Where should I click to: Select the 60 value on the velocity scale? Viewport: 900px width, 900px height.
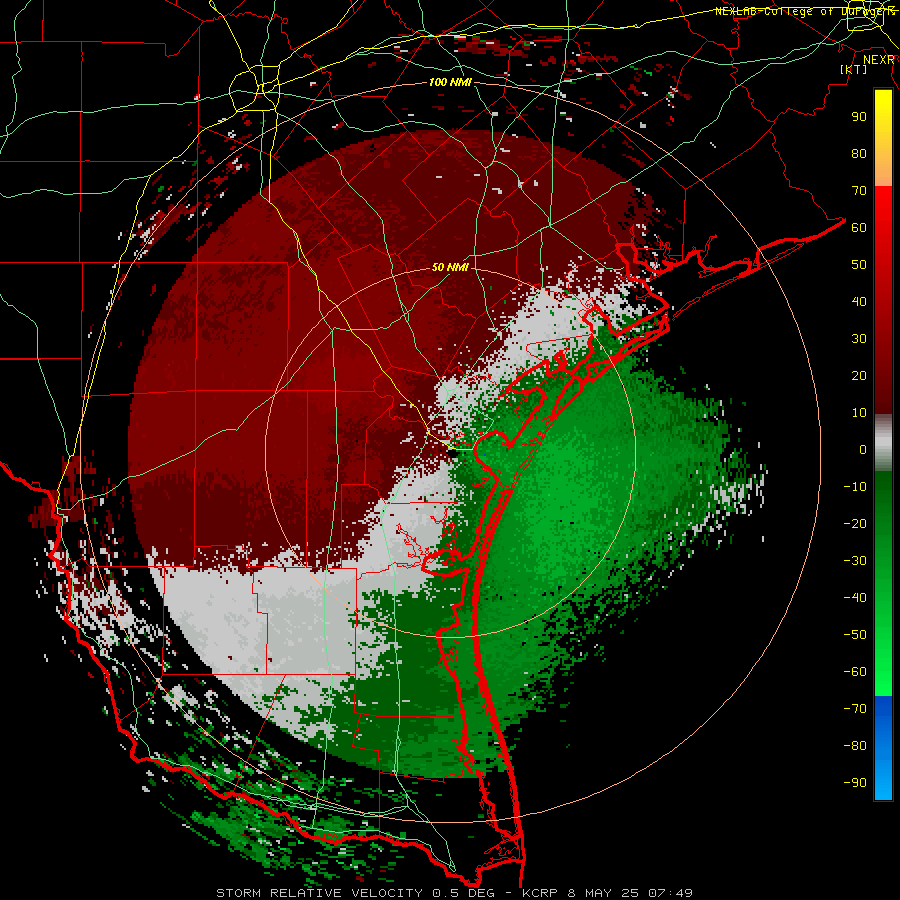(859, 227)
